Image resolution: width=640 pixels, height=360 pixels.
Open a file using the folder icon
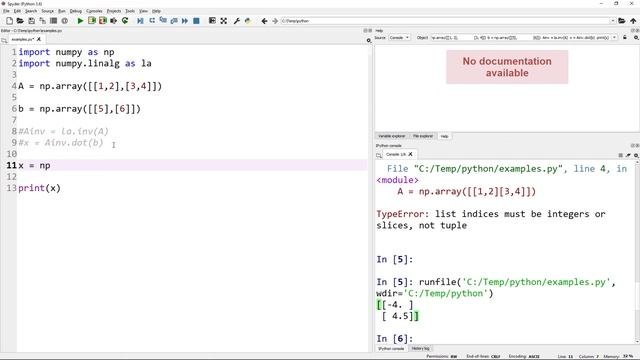point(20,20)
